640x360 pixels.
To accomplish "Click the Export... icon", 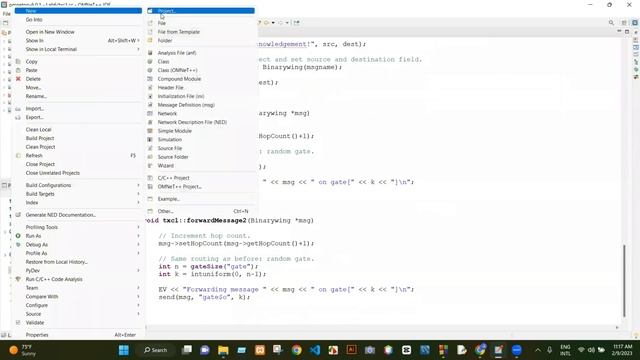I will [18, 117].
